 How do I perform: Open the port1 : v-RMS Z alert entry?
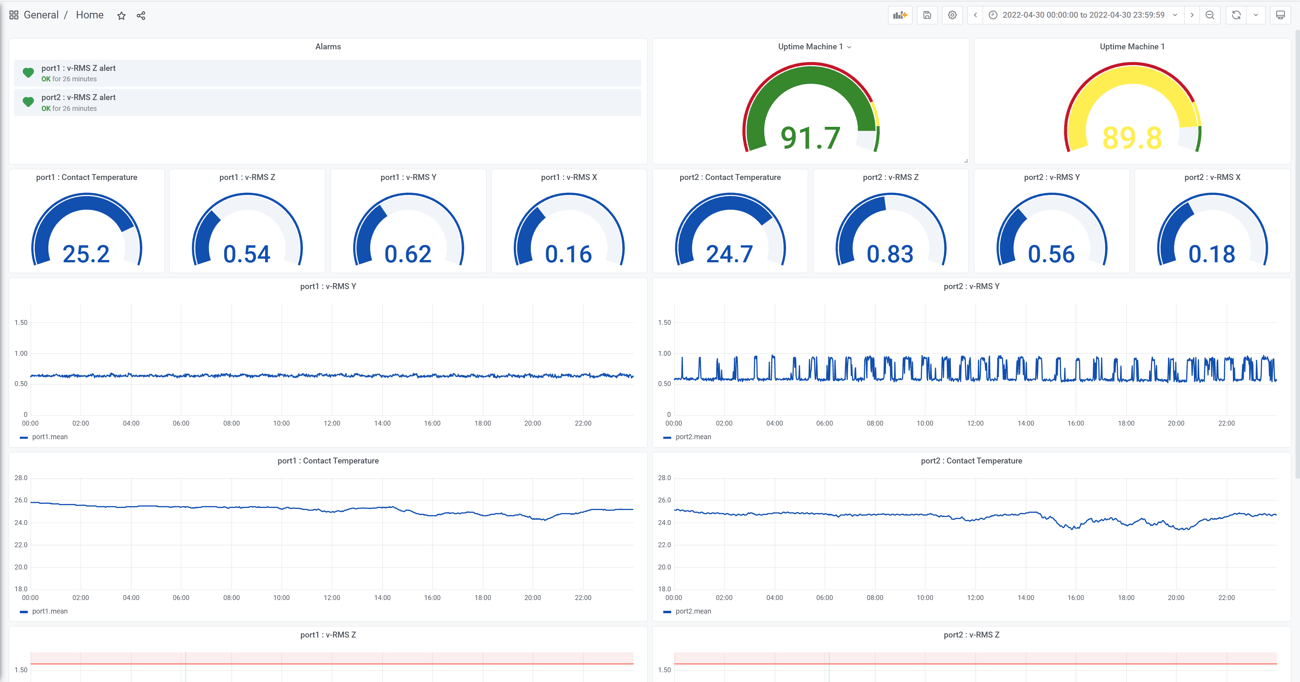pyautogui.click(x=327, y=73)
